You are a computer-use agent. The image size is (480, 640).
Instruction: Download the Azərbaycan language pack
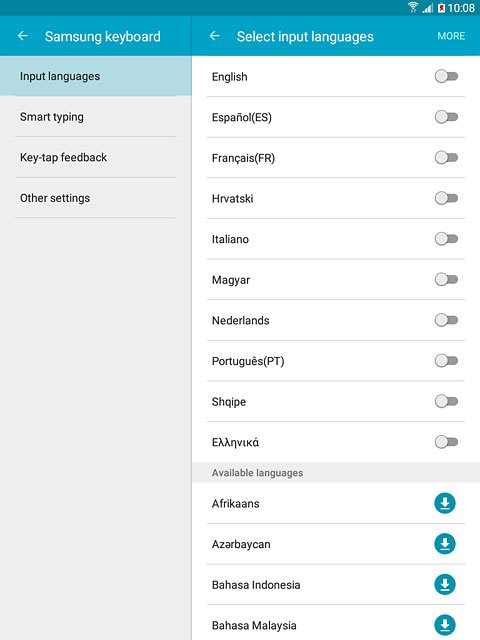[444, 544]
